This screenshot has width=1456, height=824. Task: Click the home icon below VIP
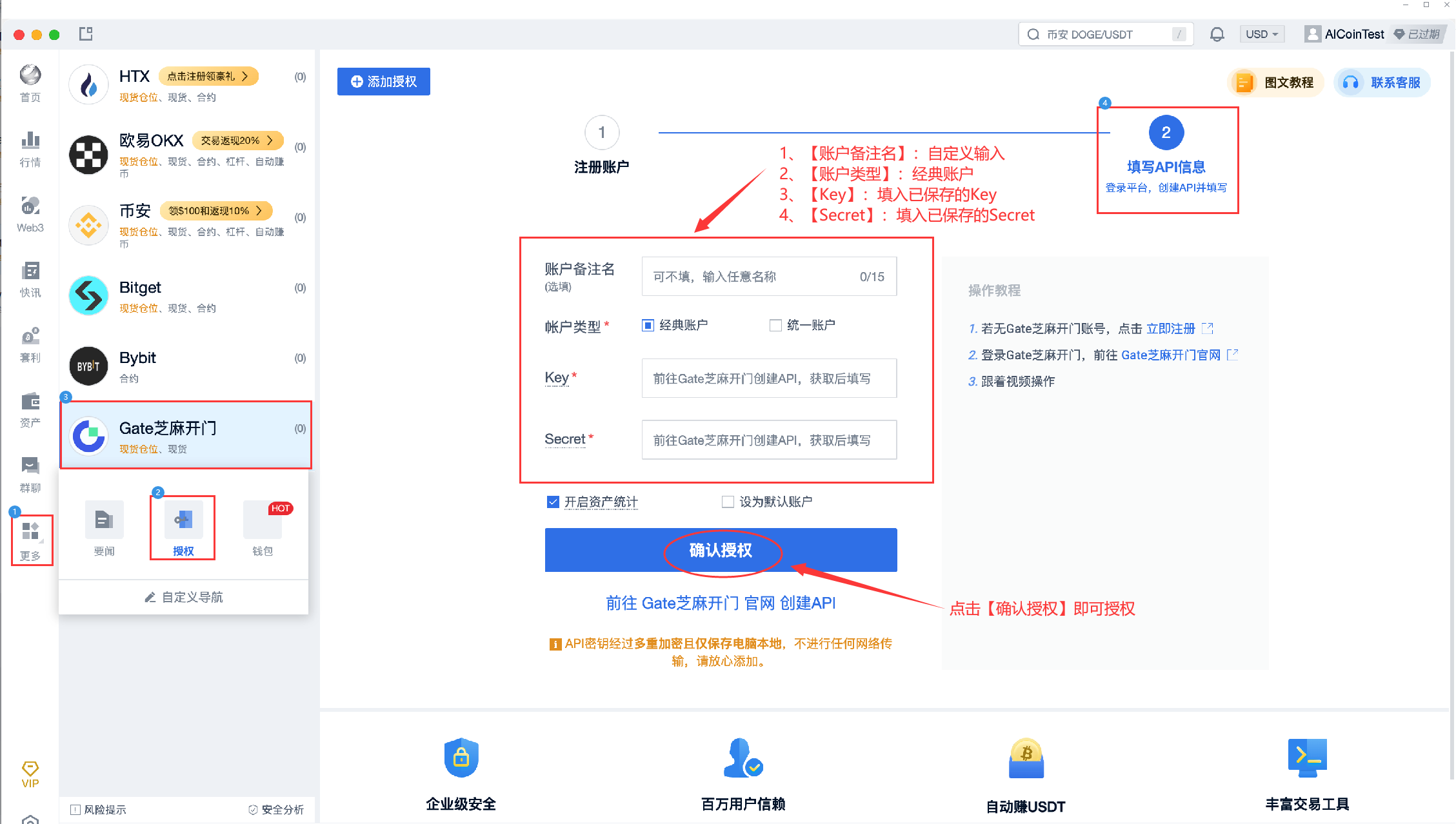click(30, 819)
